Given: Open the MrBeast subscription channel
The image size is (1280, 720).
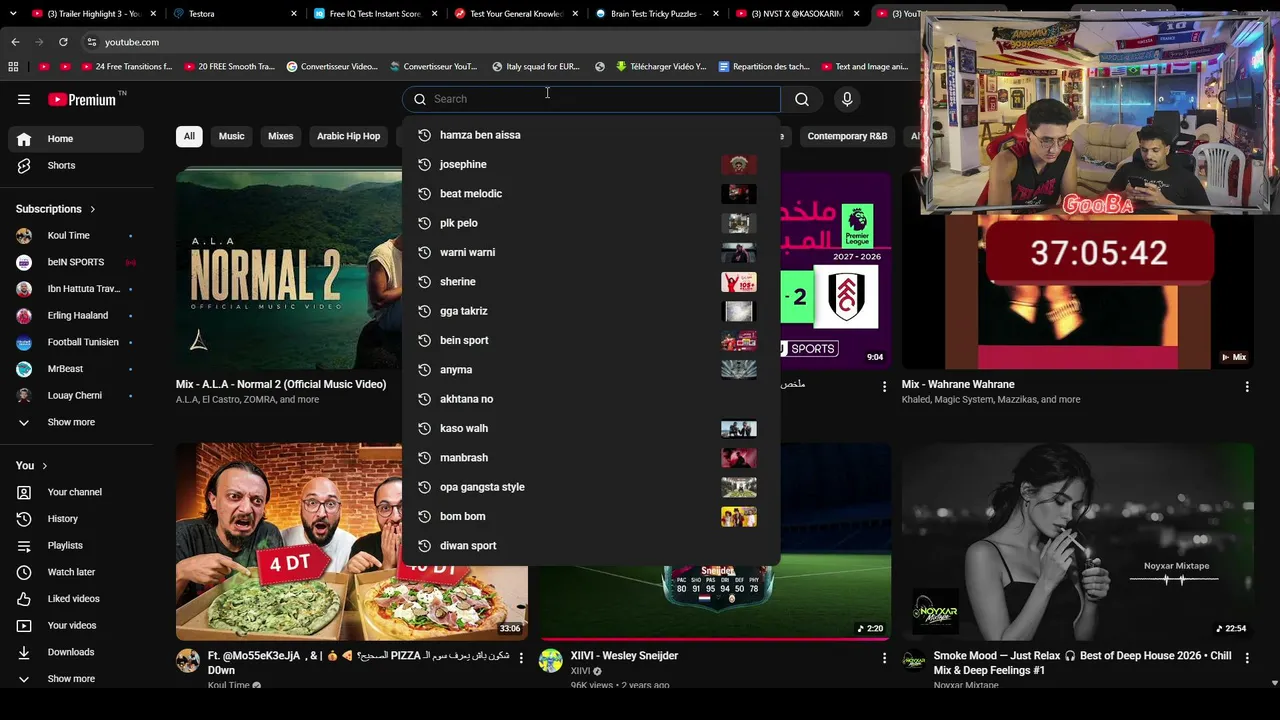Looking at the screenshot, I should click(x=75, y=369).
